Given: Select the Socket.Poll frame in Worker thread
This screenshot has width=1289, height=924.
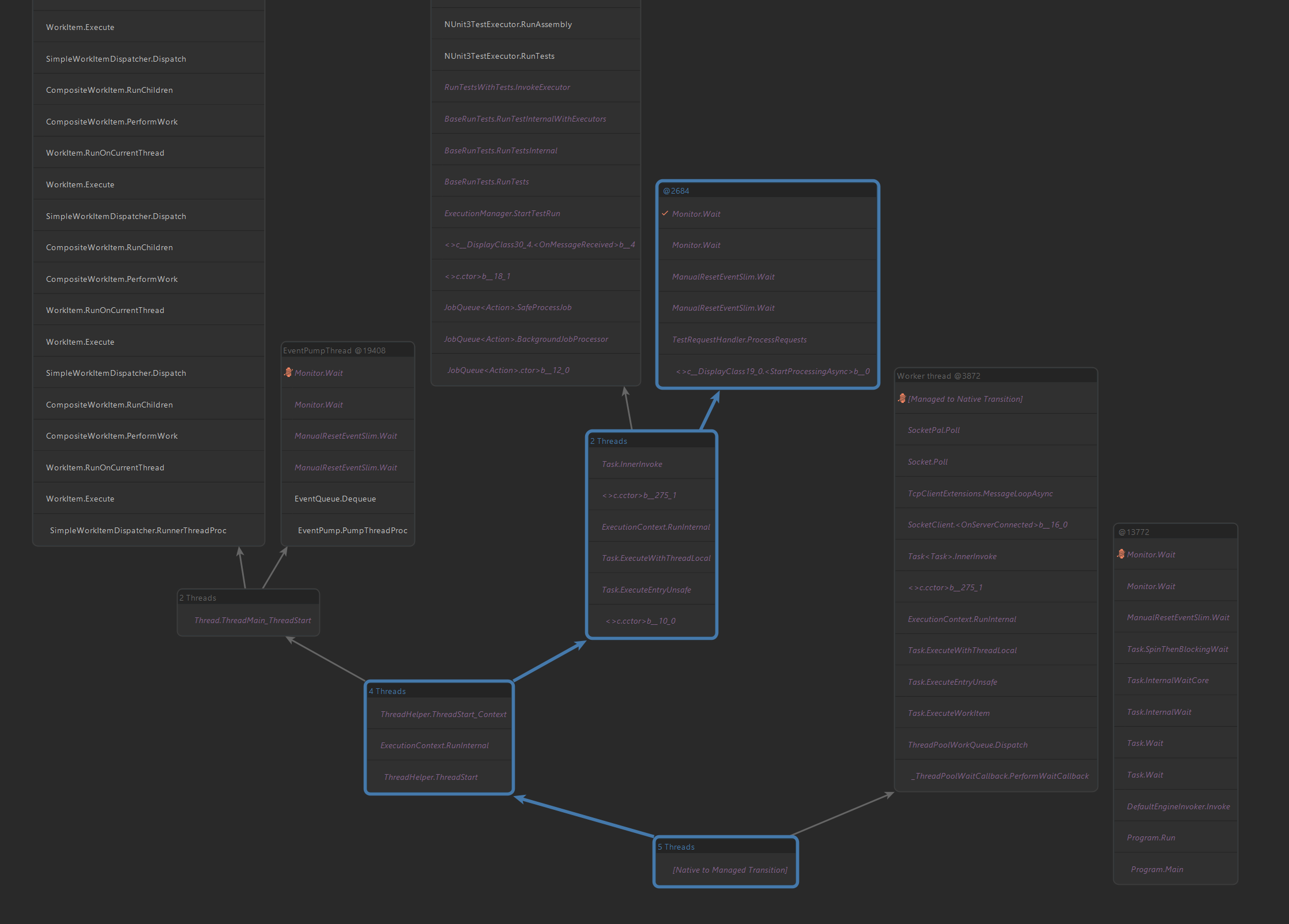Looking at the screenshot, I should [928, 461].
